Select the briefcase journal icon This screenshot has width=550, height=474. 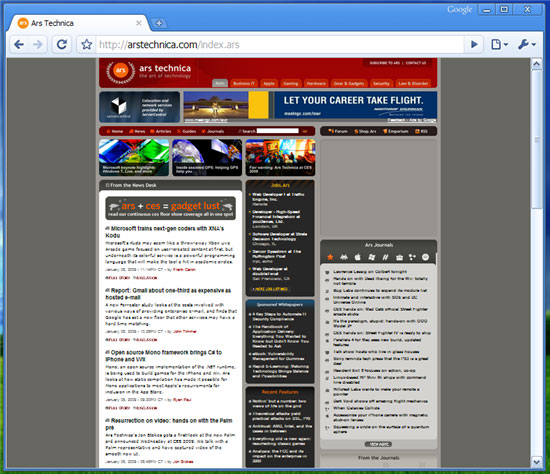[399, 257]
